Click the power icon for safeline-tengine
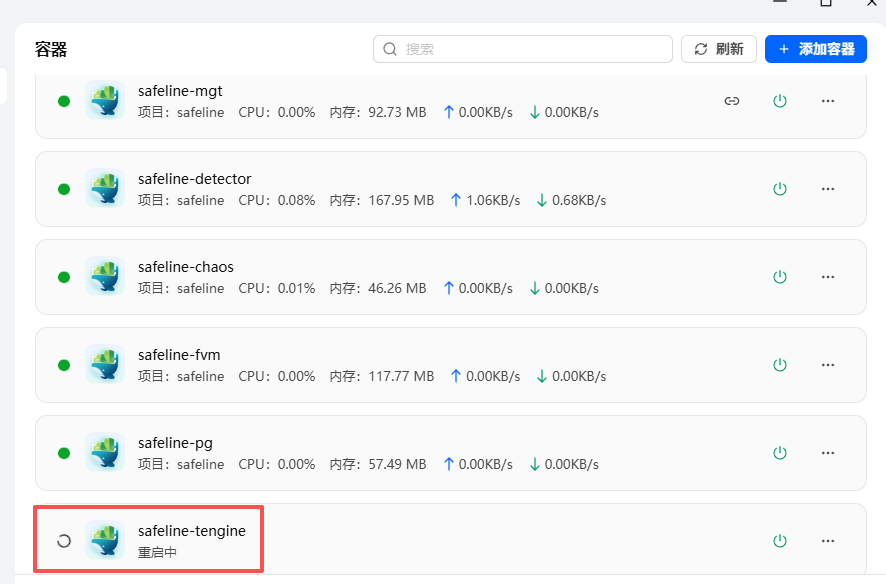Screen dimensions: 886x584 (780, 541)
